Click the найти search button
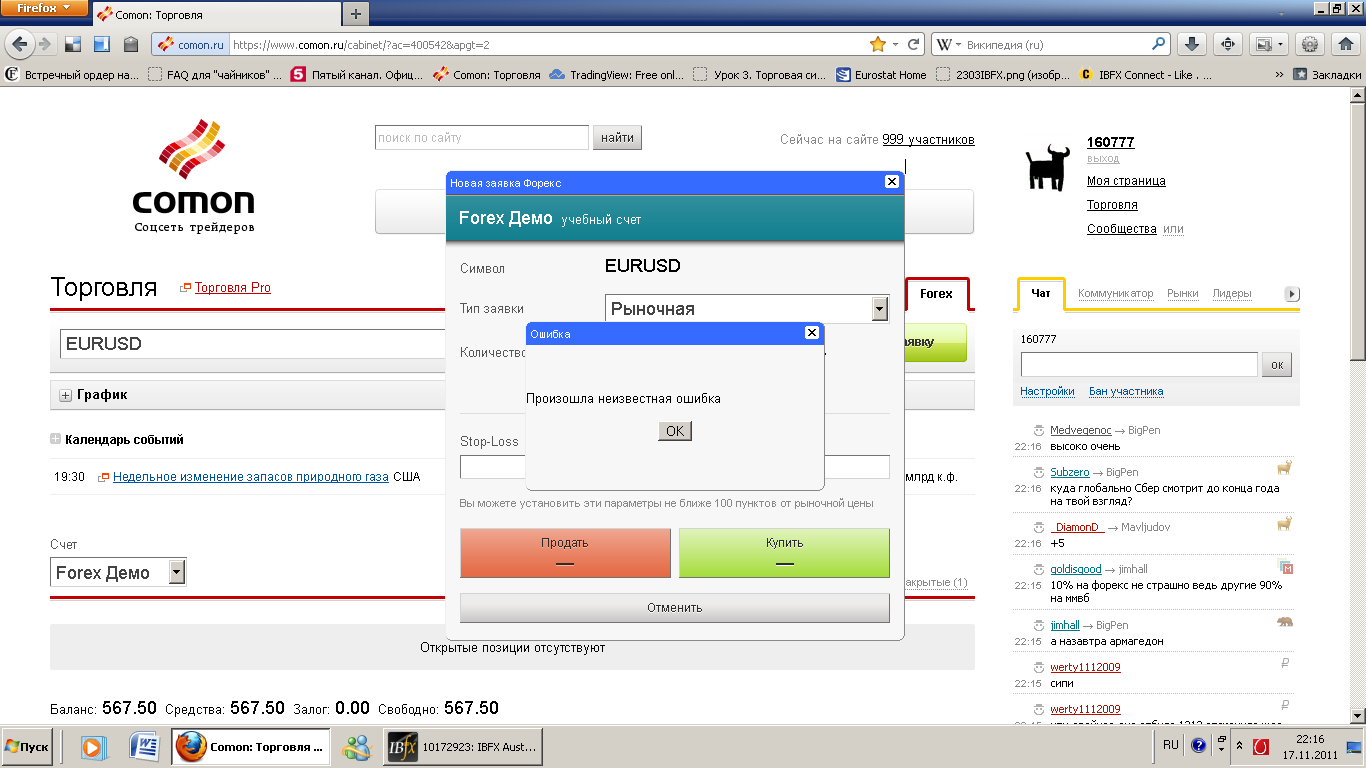The image size is (1366, 768). [618, 138]
